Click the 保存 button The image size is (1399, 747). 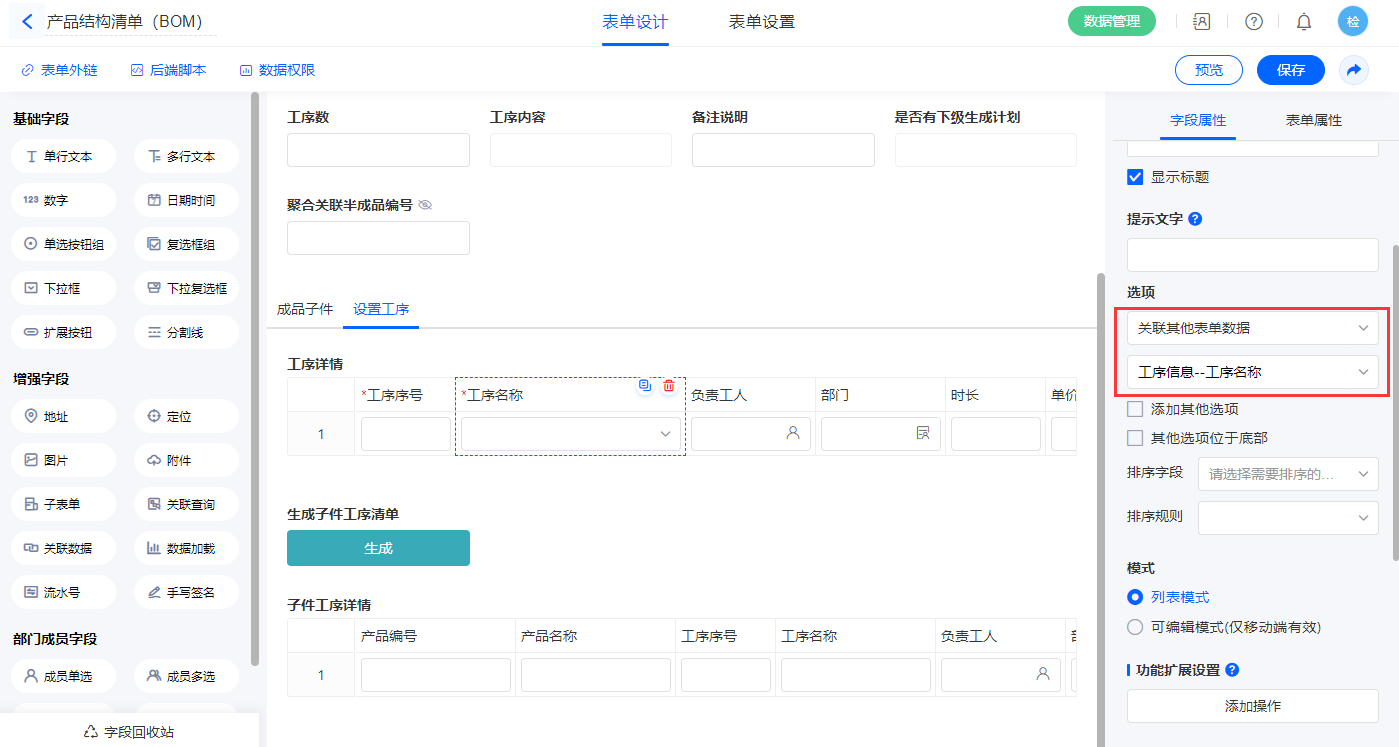click(x=1290, y=70)
